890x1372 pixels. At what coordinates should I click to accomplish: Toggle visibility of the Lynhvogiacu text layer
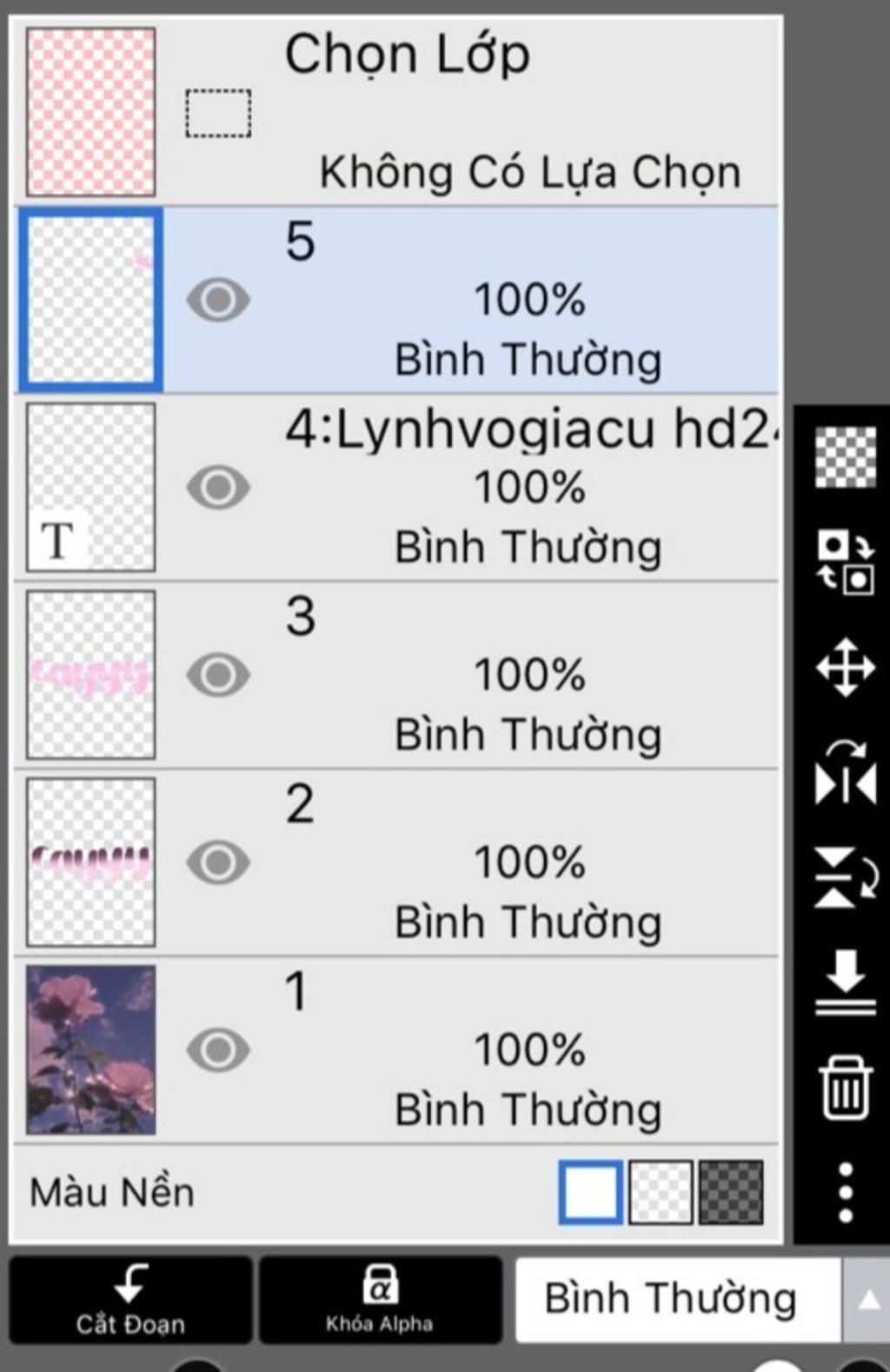(x=218, y=487)
